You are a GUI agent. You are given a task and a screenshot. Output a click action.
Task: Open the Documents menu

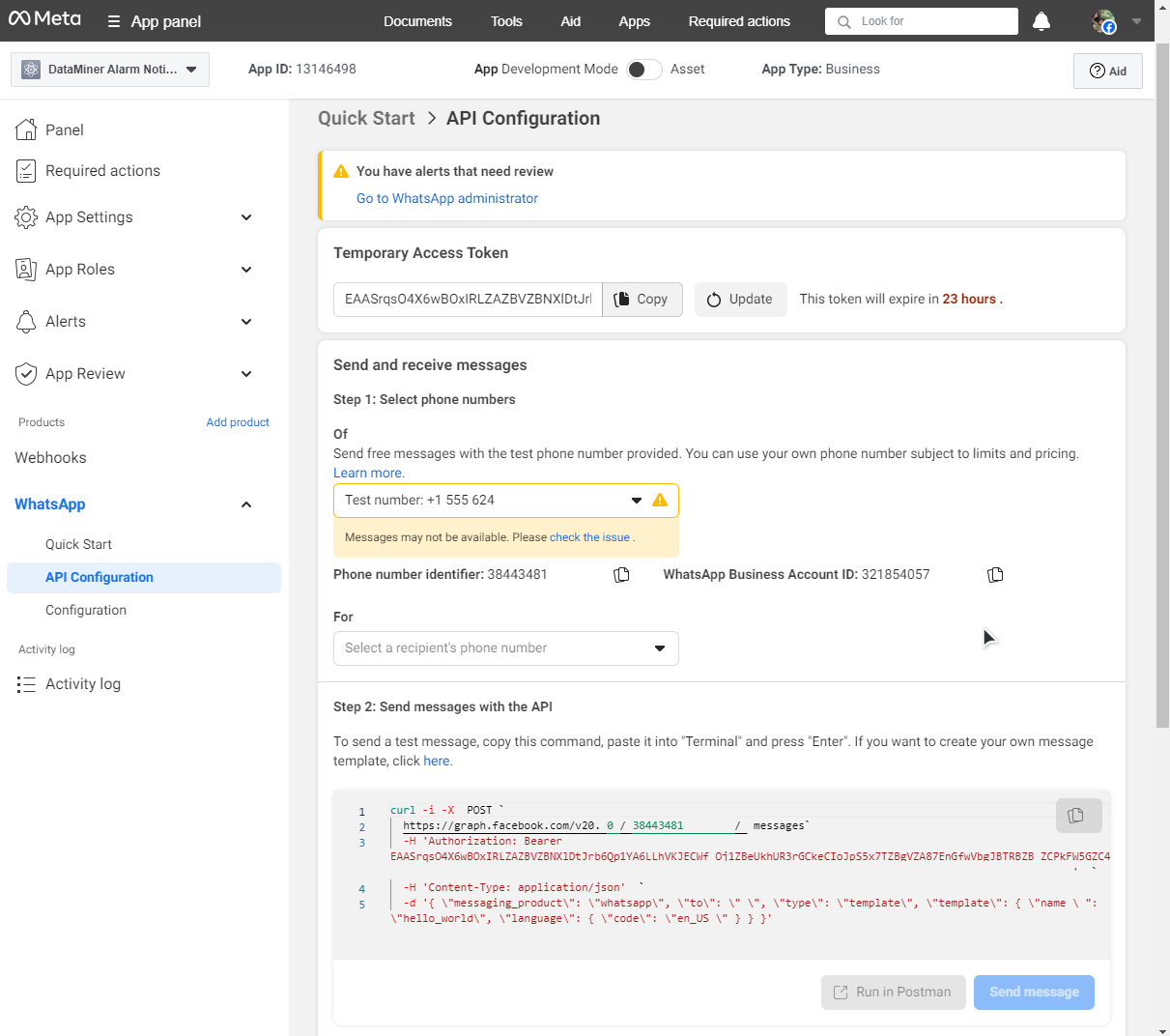pos(417,21)
